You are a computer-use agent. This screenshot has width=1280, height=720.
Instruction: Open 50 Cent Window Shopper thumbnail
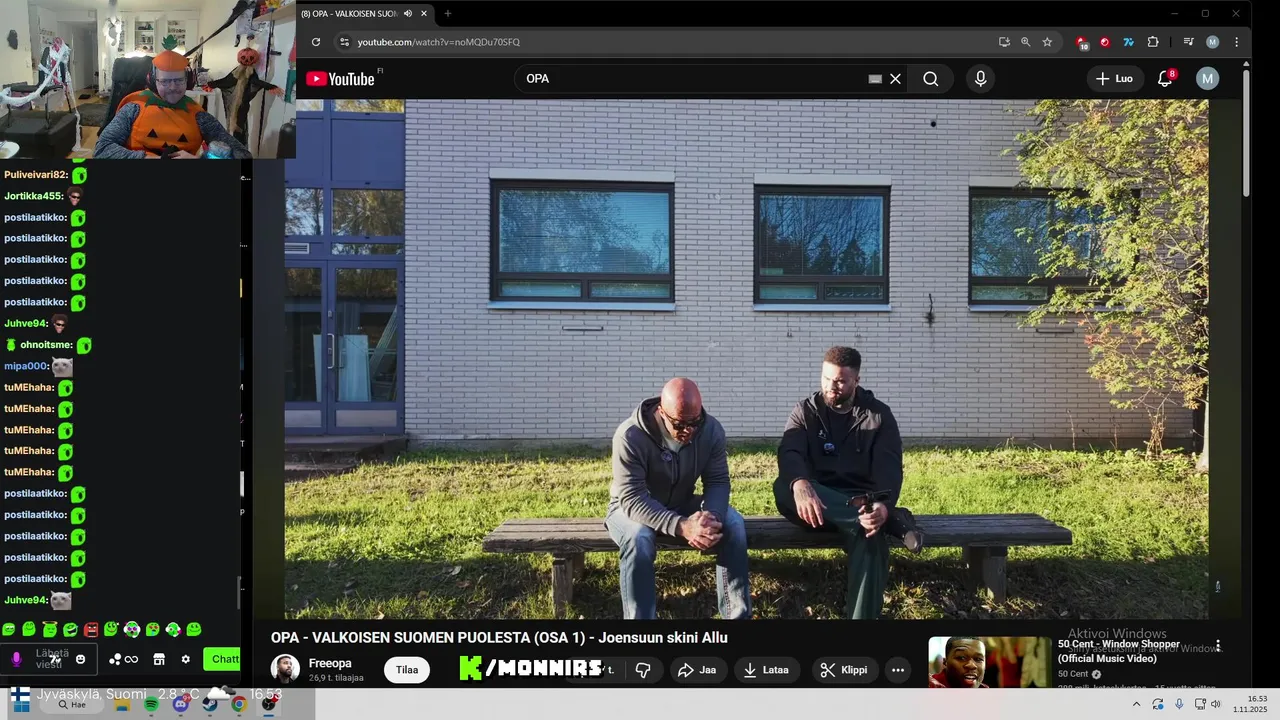pyautogui.click(x=989, y=662)
